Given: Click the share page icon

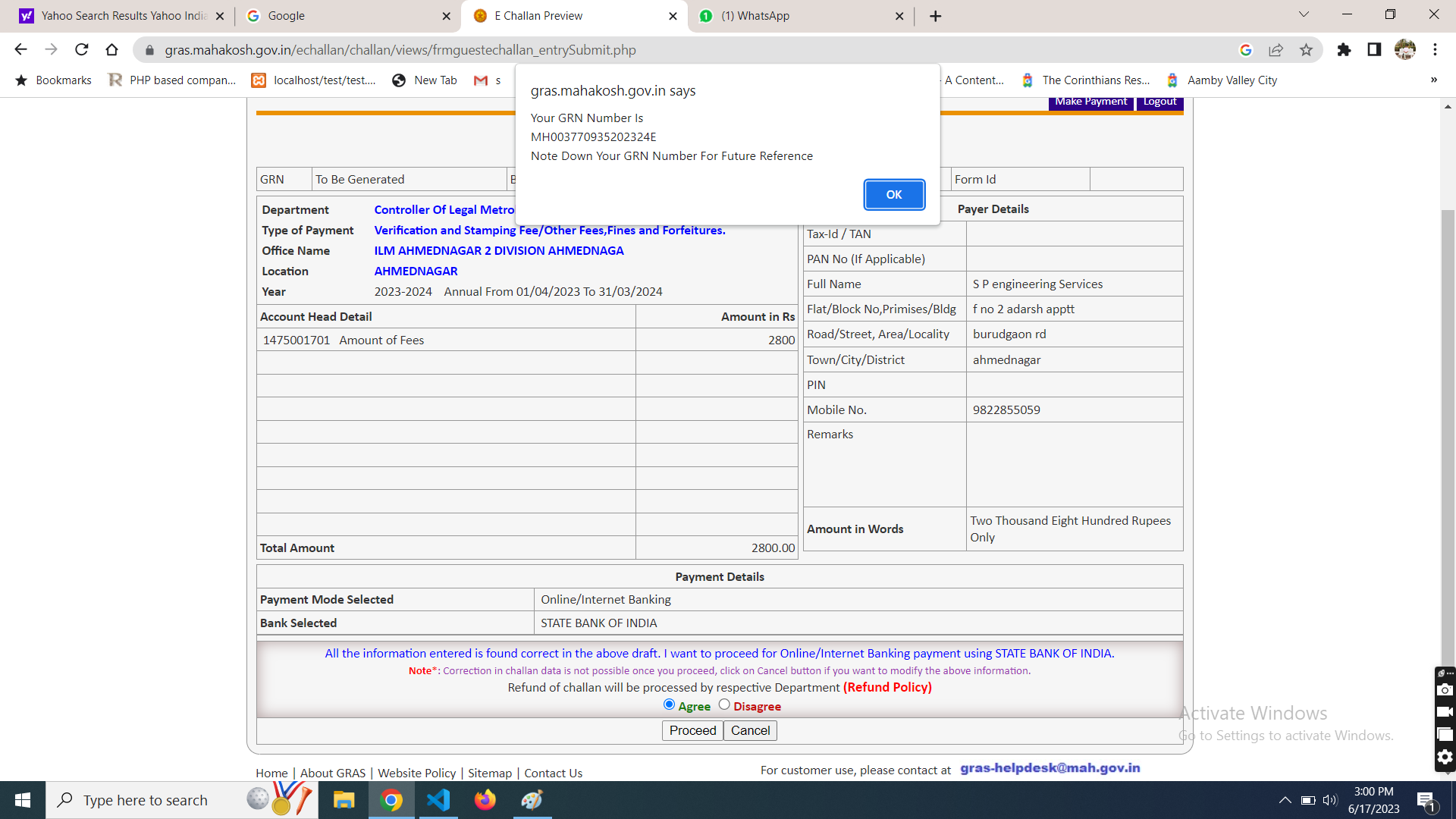Looking at the screenshot, I should click(x=1276, y=50).
